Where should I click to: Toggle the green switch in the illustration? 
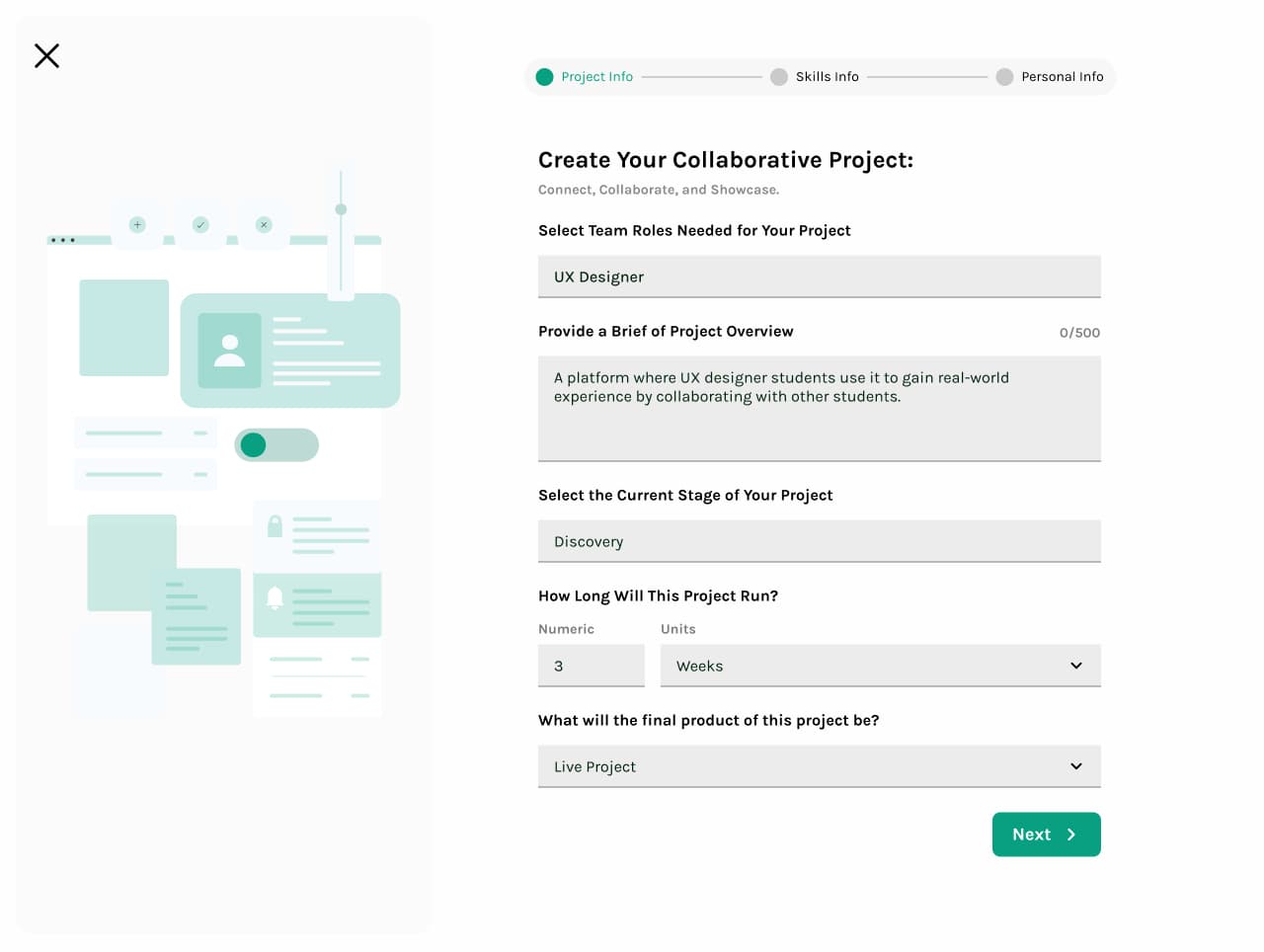pos(276,445)
